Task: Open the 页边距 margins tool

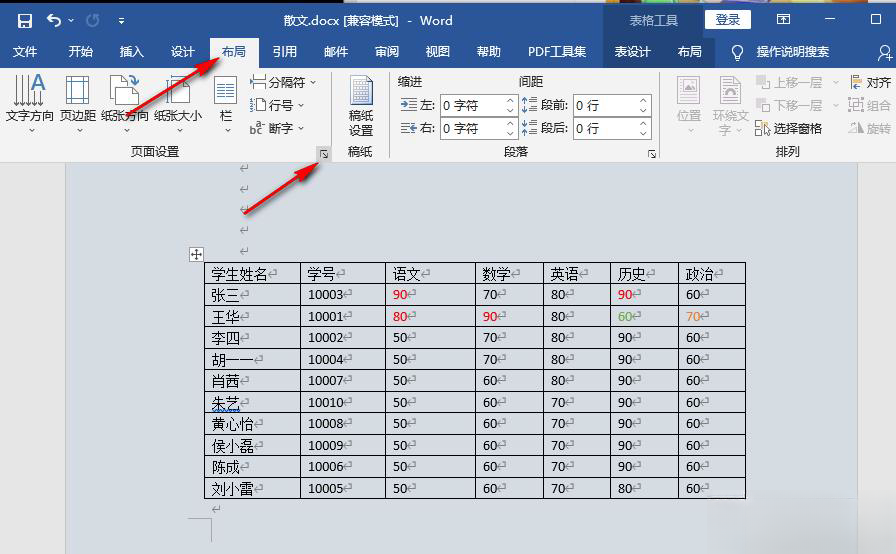Action: (78, 103)
